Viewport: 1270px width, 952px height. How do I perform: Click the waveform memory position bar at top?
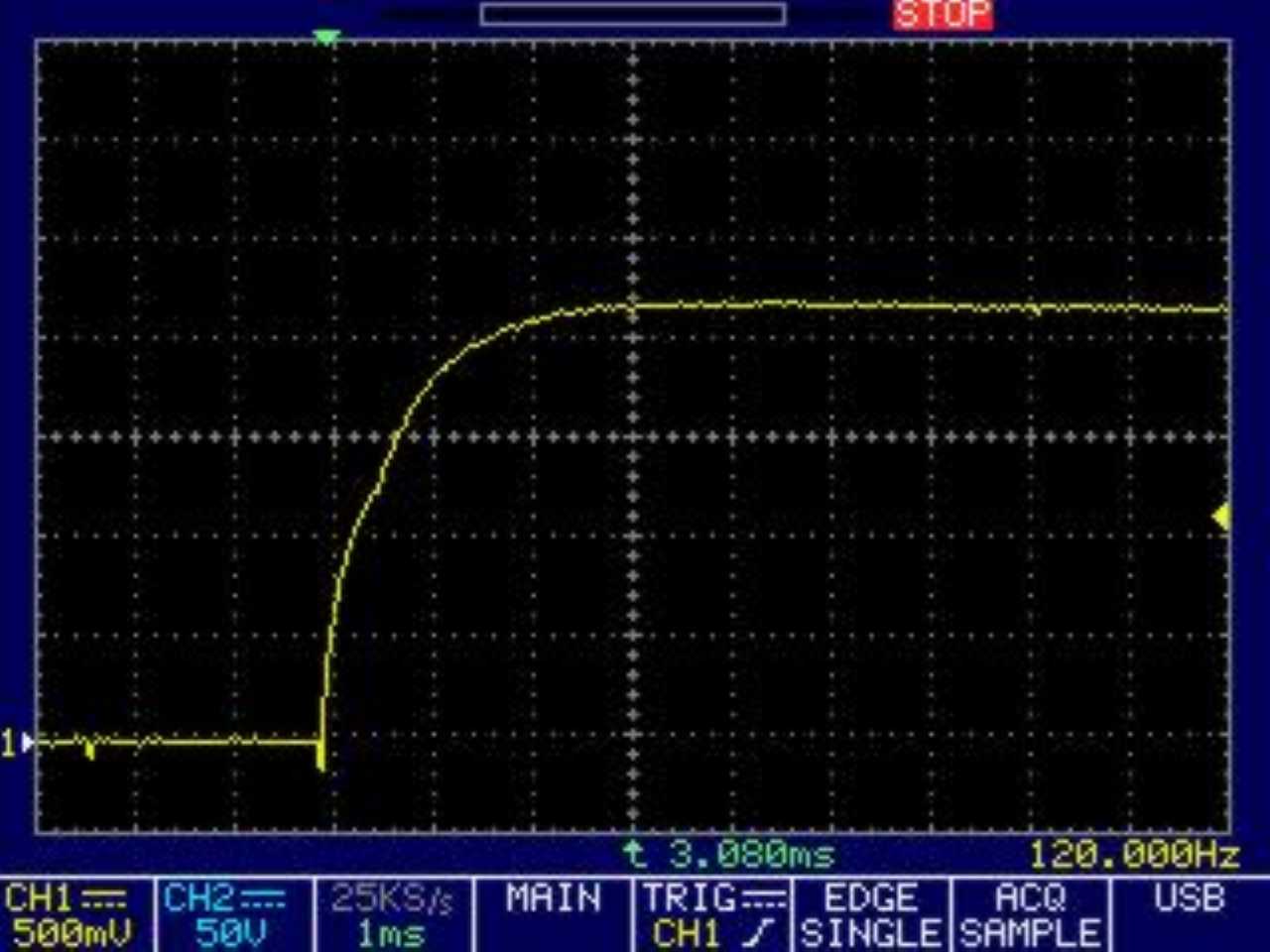pyautogui.click(x=633, y=14)
